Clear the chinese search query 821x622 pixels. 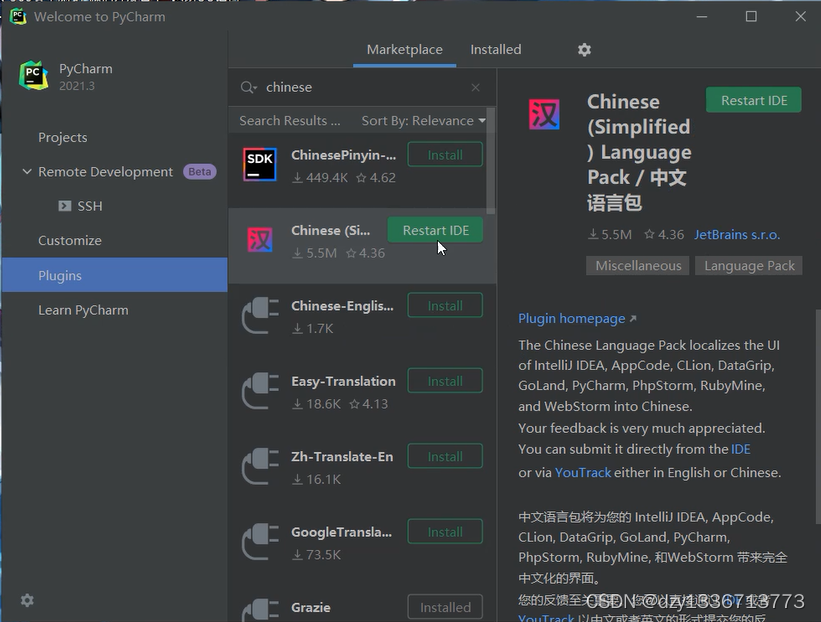click(475, 87)
